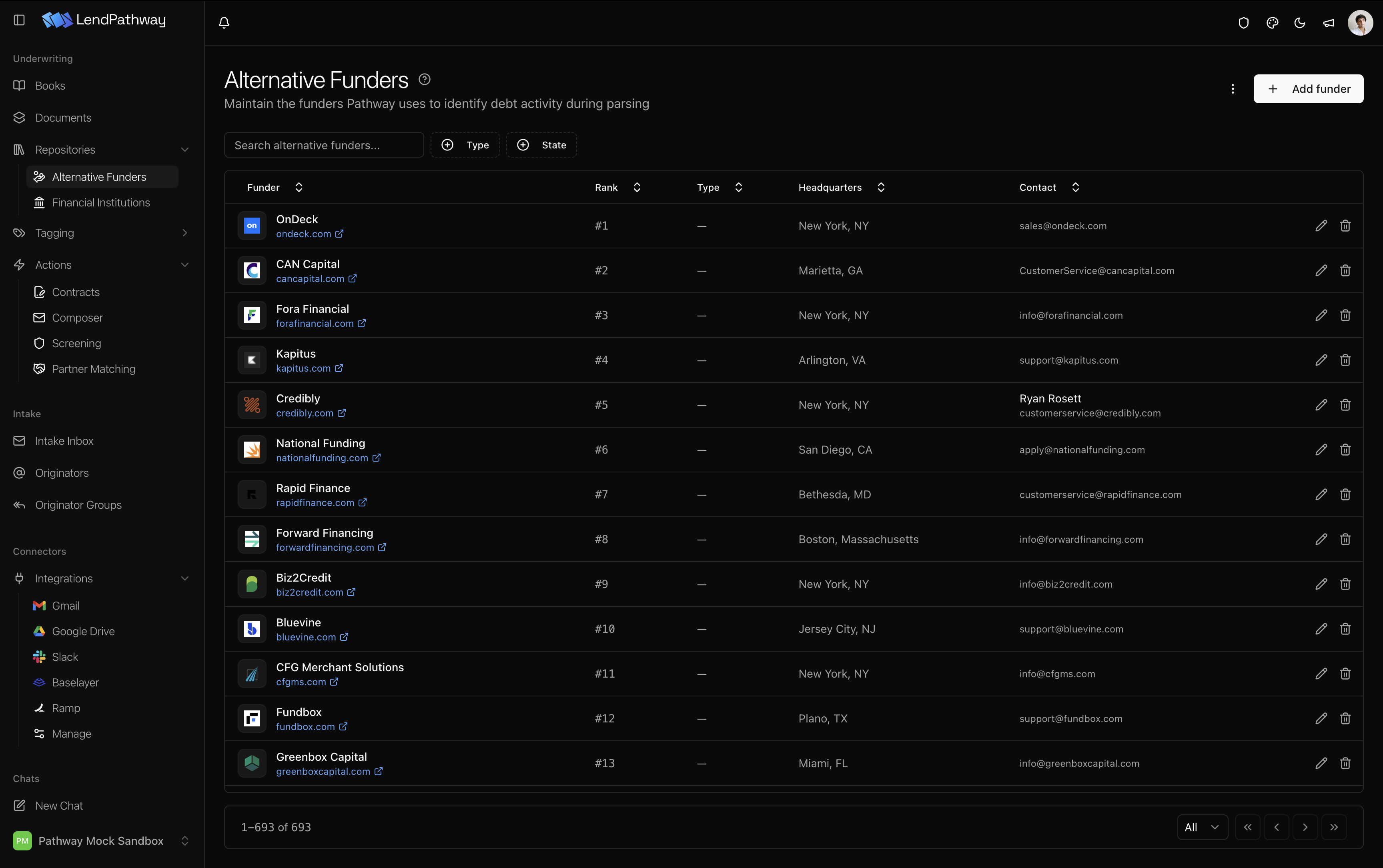Add a State filter
1383x868 pixels.
pyautogui.click(x=541, y=145)
